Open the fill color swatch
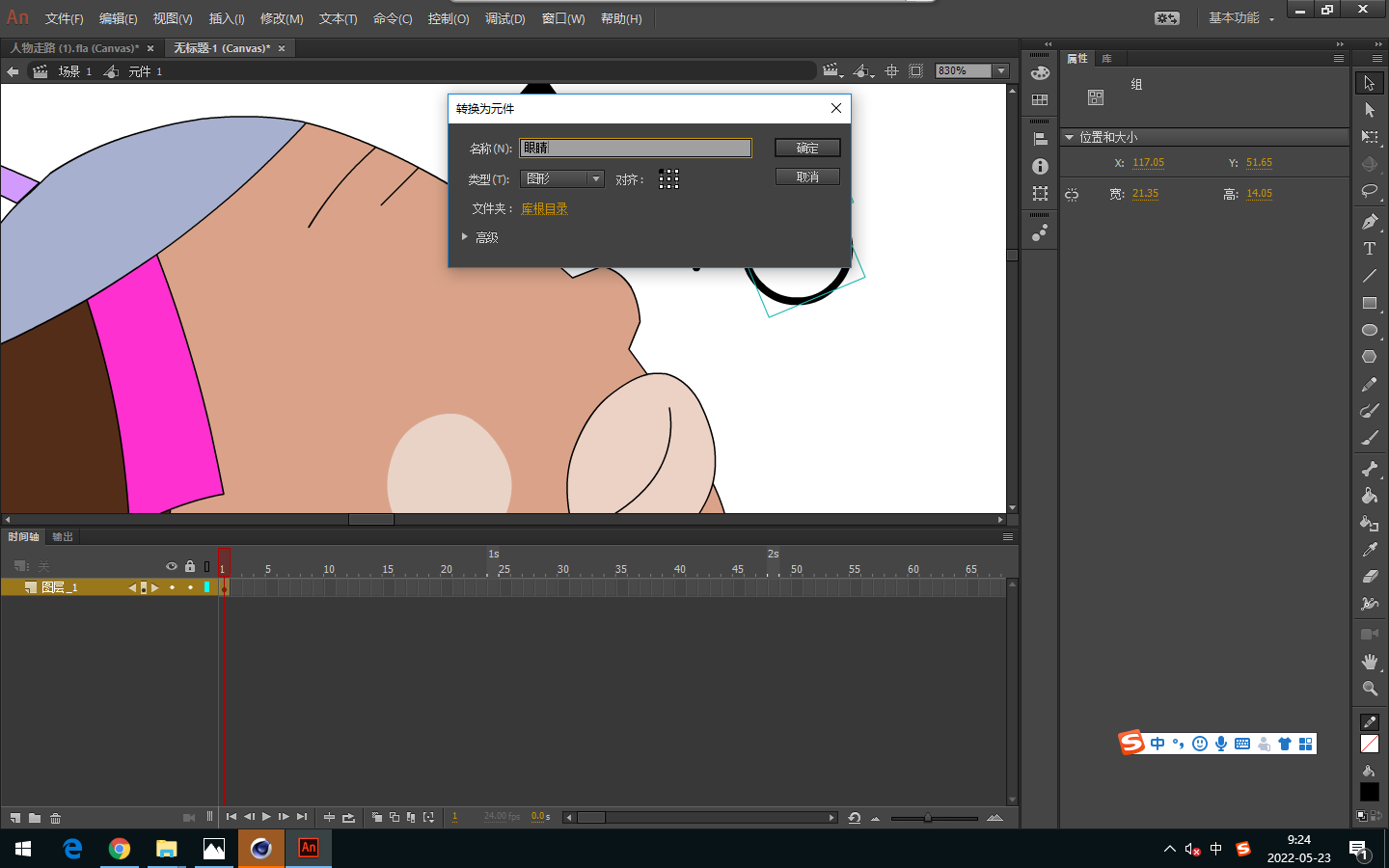Screen dimensions: 1389x868 (1369, 792)
